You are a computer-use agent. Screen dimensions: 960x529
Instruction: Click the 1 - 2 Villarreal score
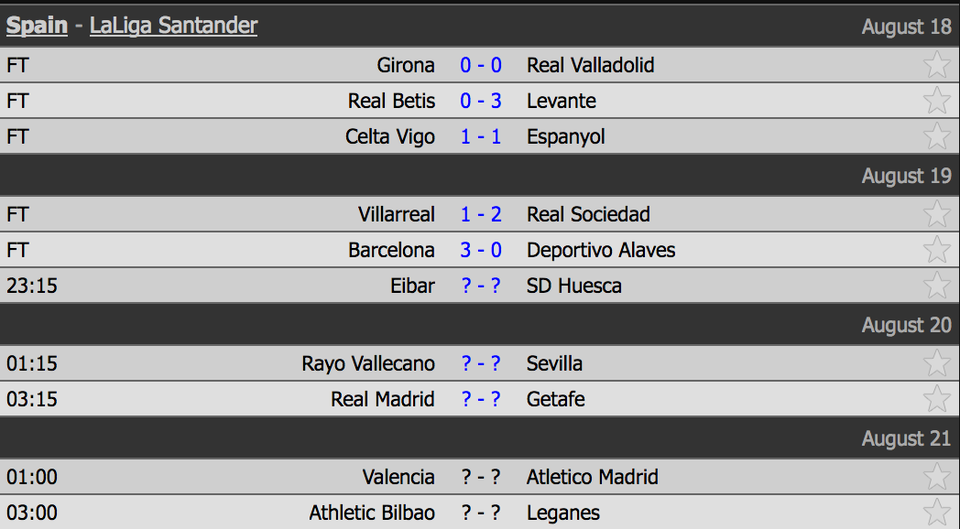[481, 214]
